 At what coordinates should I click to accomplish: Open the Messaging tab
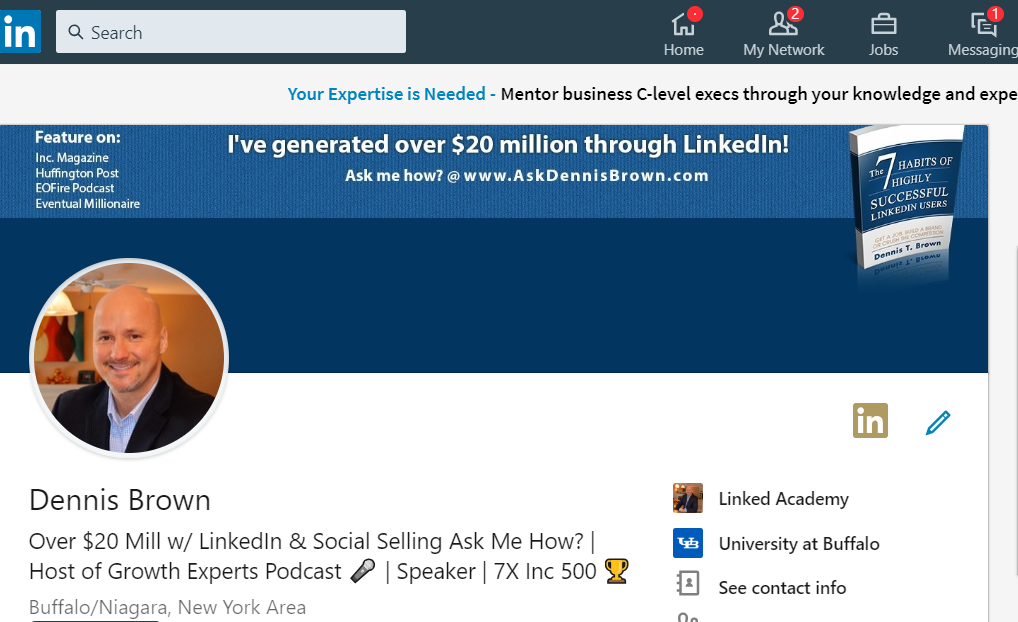pyautogui.click(x=983, y=32)
